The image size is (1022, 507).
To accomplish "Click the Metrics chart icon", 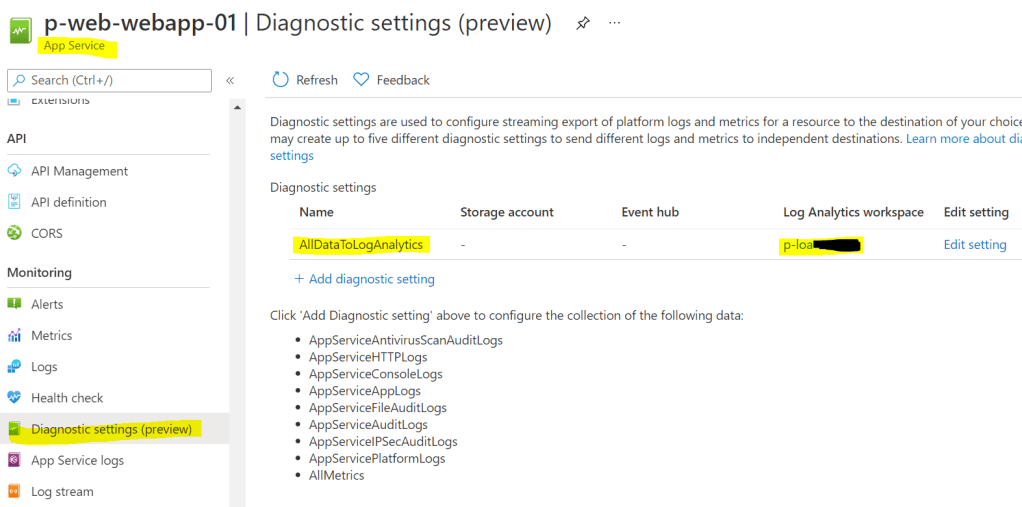I will pos(15,335).
